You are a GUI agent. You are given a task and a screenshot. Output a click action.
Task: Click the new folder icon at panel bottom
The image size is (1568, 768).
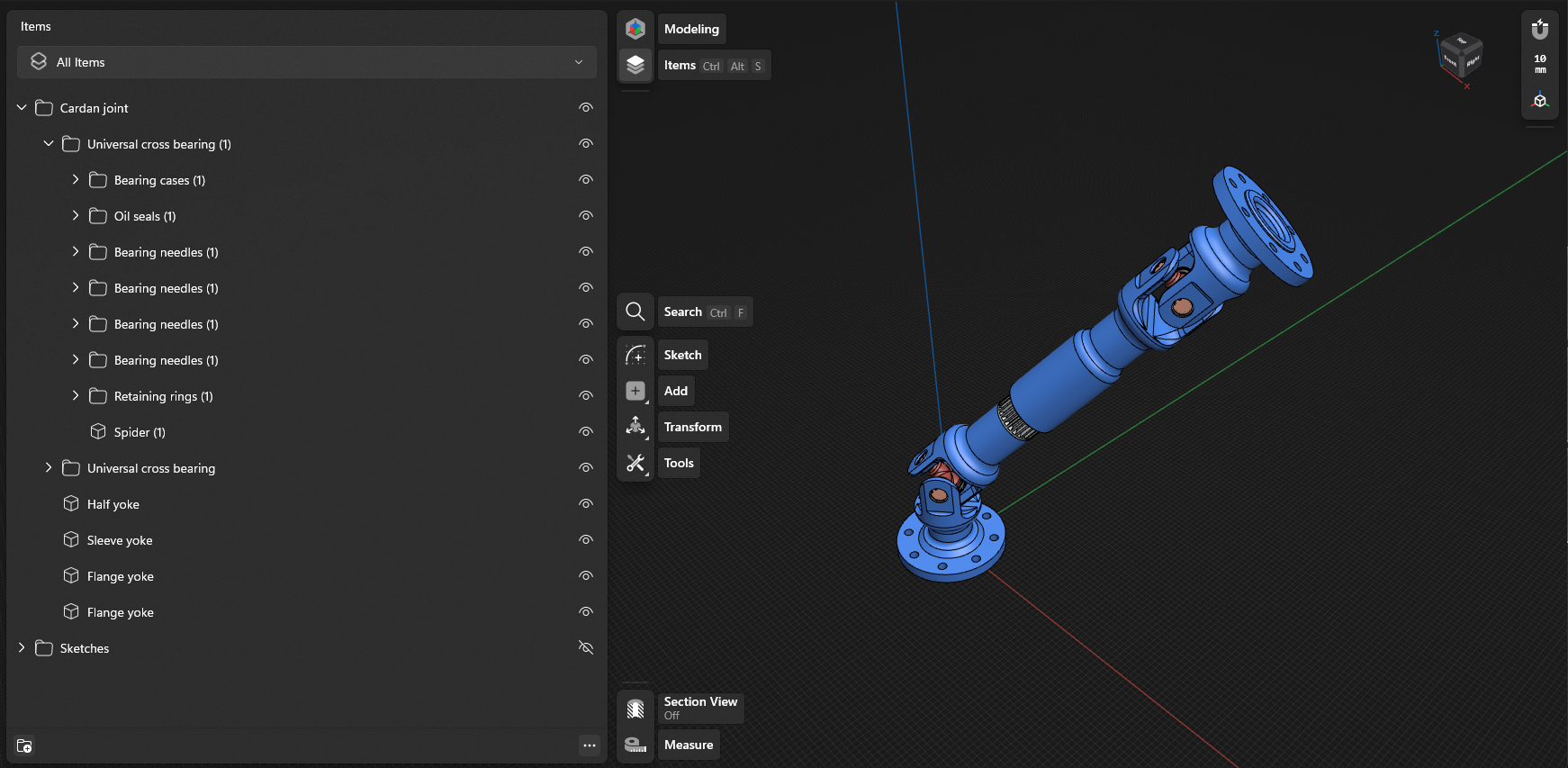pos(24,745)
